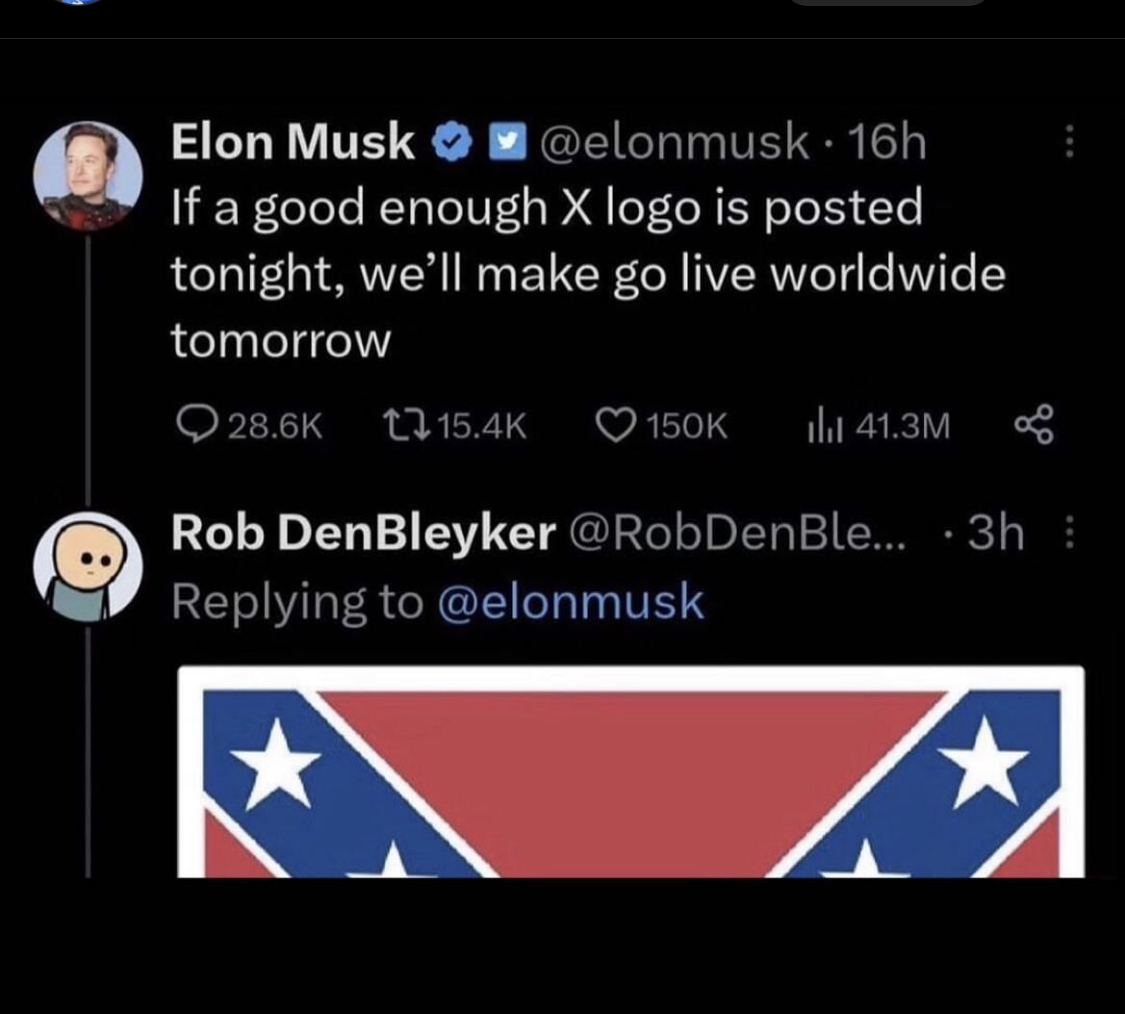The image size is (1125, 1014).
Task: Open Elon Musk's profile picture
Action: (x=87, y=176)
